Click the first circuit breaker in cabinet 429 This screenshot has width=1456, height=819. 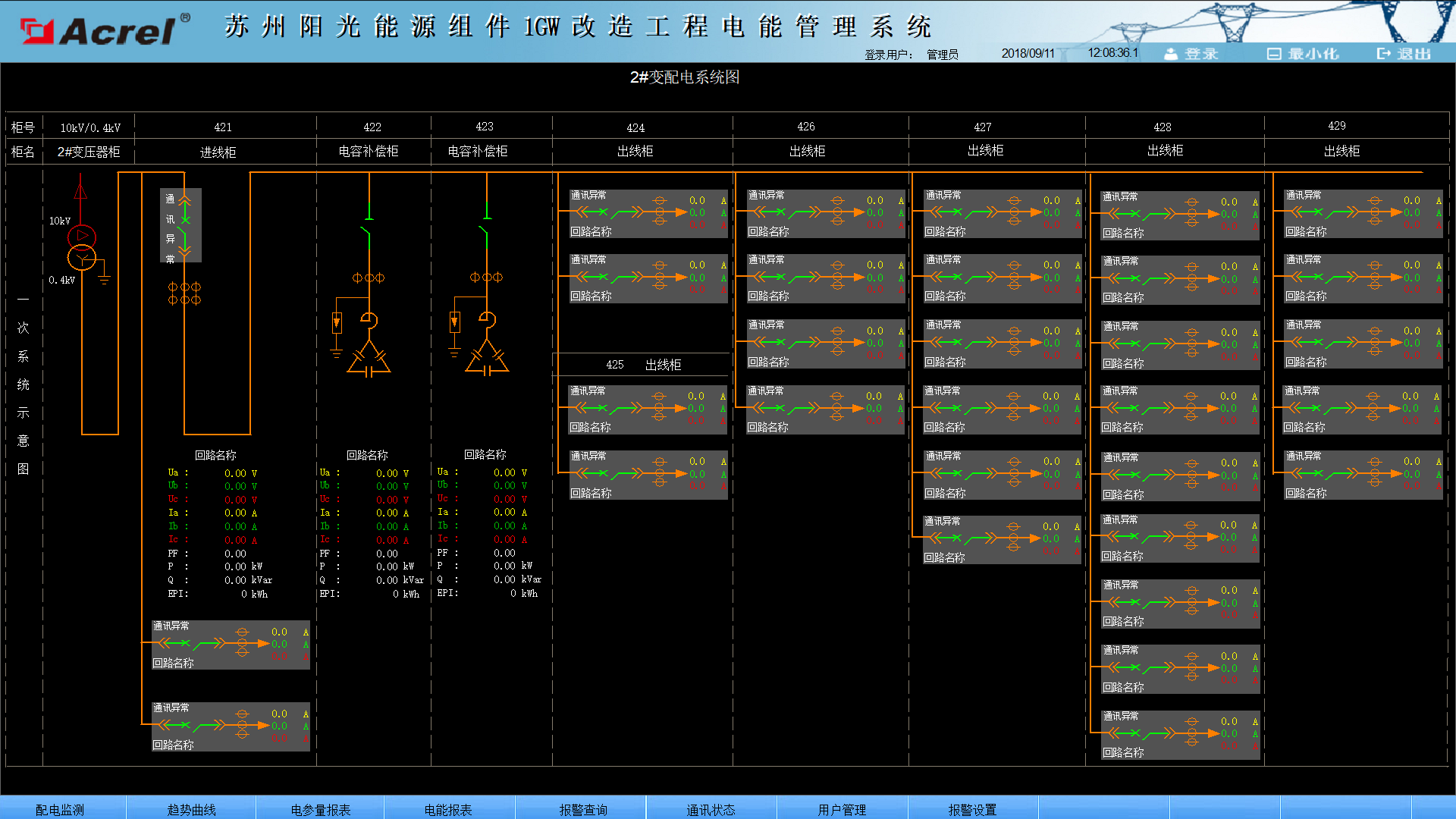pos(1363,213)
